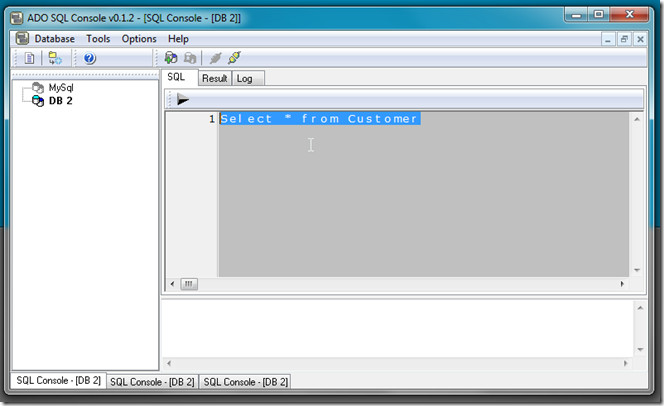Open the Tools menu
This screenshot has height=406, width=664.
(x=98, y=39)
